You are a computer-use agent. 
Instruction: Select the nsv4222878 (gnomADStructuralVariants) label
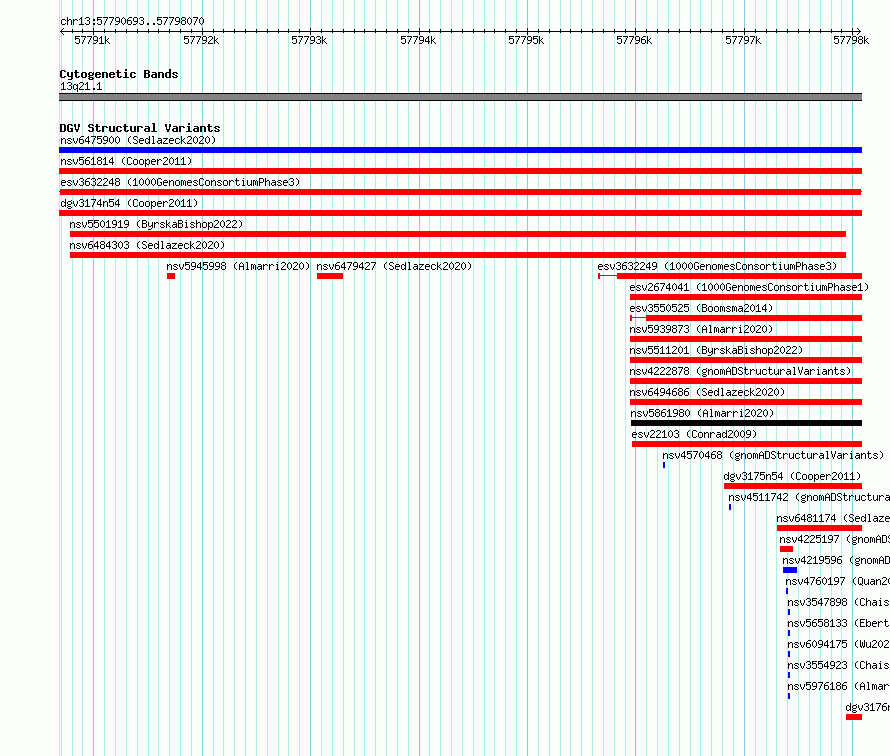point(740,371)
